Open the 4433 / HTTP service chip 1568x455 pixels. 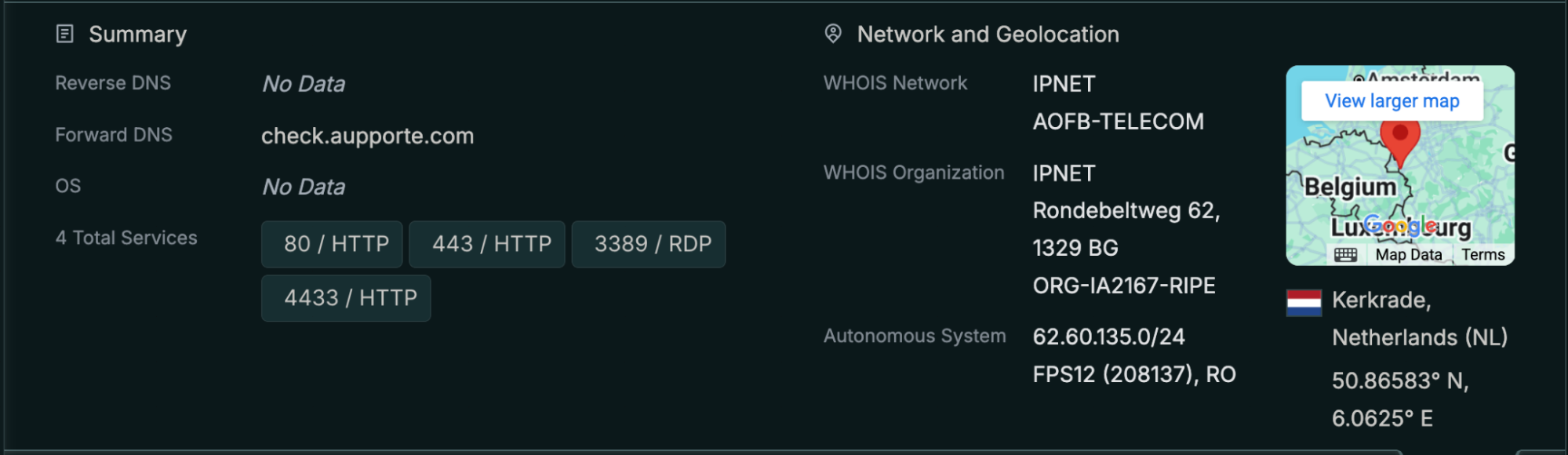click(346, 298)
